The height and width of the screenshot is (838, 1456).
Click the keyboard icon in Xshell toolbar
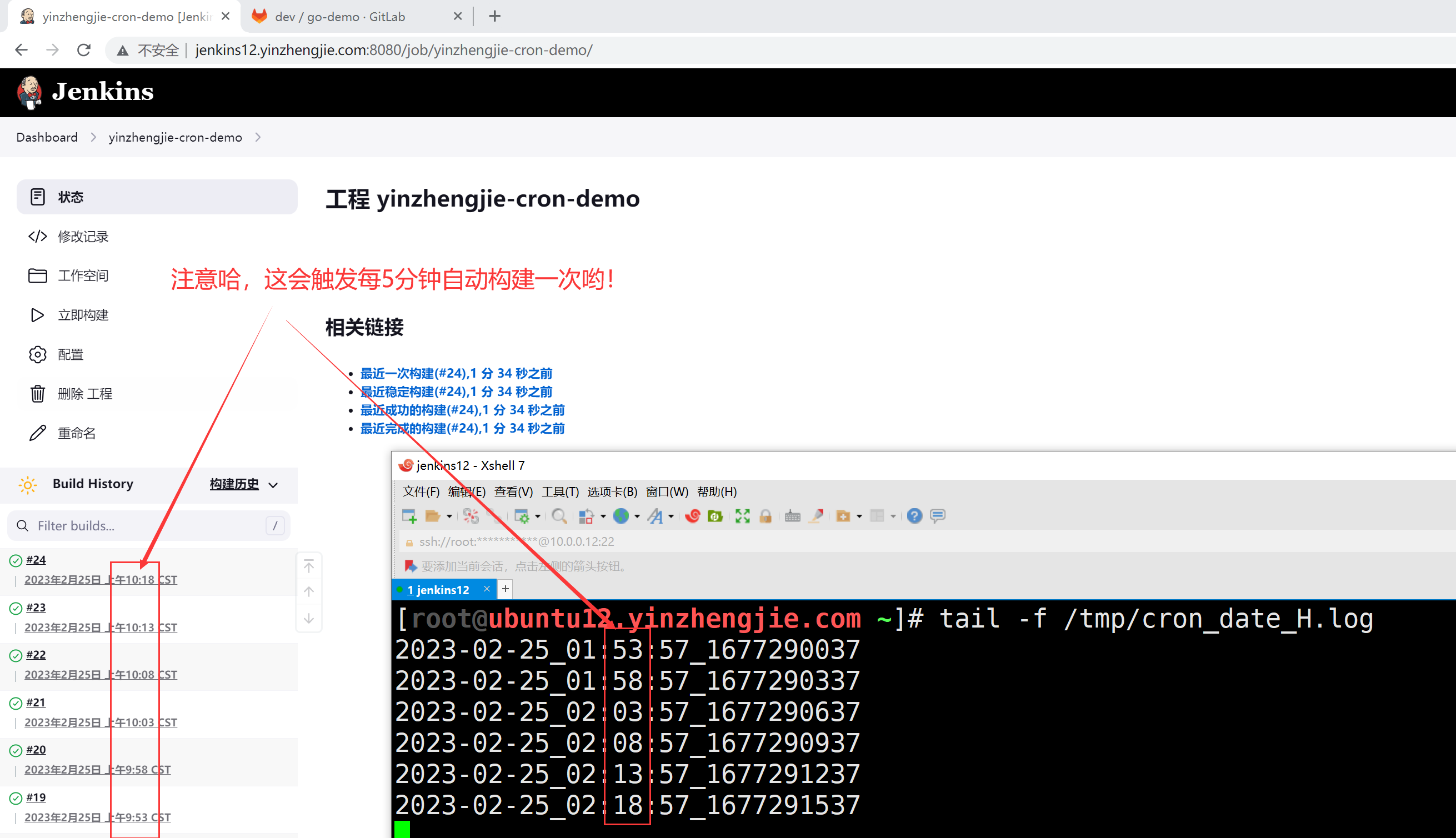point(792,516)
